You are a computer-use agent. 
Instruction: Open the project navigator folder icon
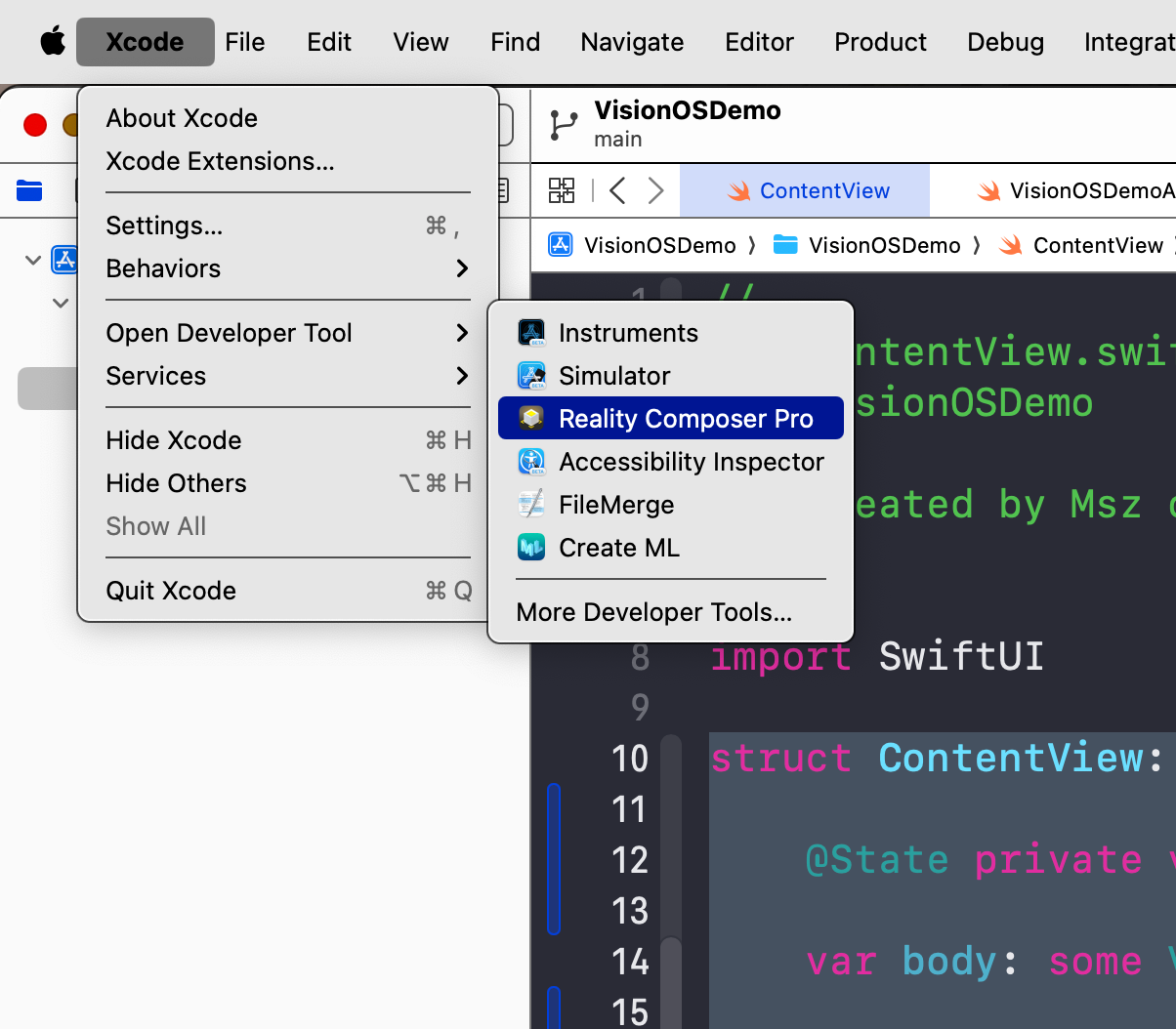click(x=29, y=190)
